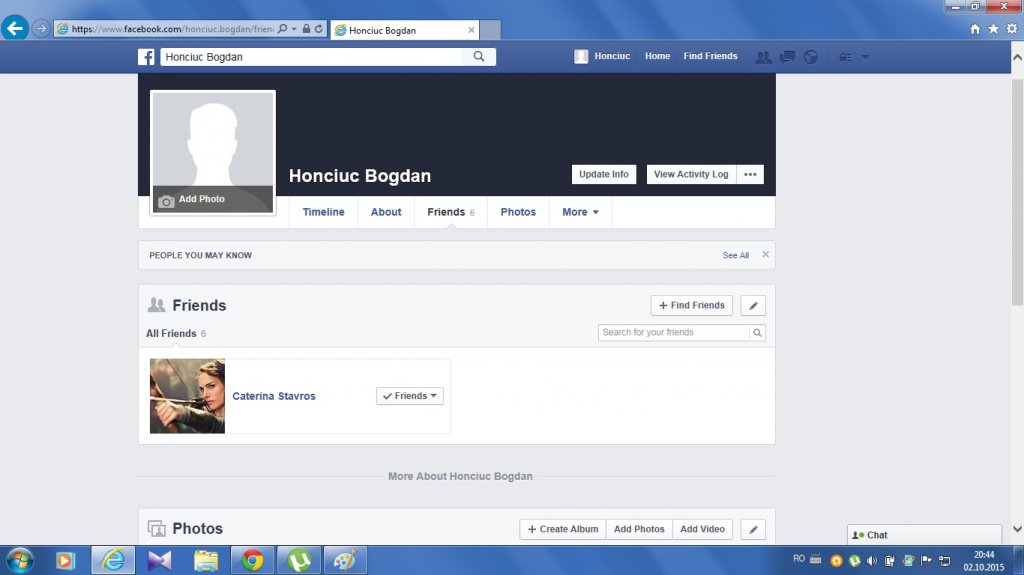Click scrollbar down arrow
The height and width of the screenshot is (575, 1024).
pos(1017,529)
